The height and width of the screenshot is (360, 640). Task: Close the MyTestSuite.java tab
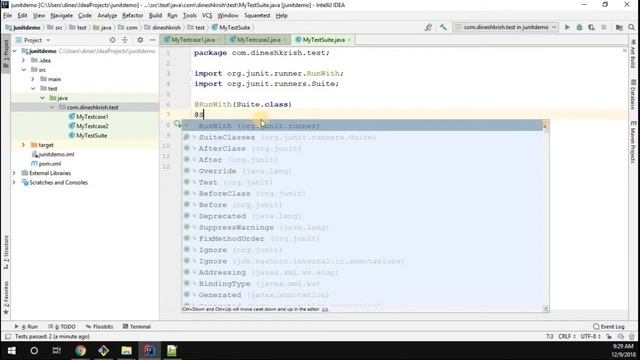(350, 40)
